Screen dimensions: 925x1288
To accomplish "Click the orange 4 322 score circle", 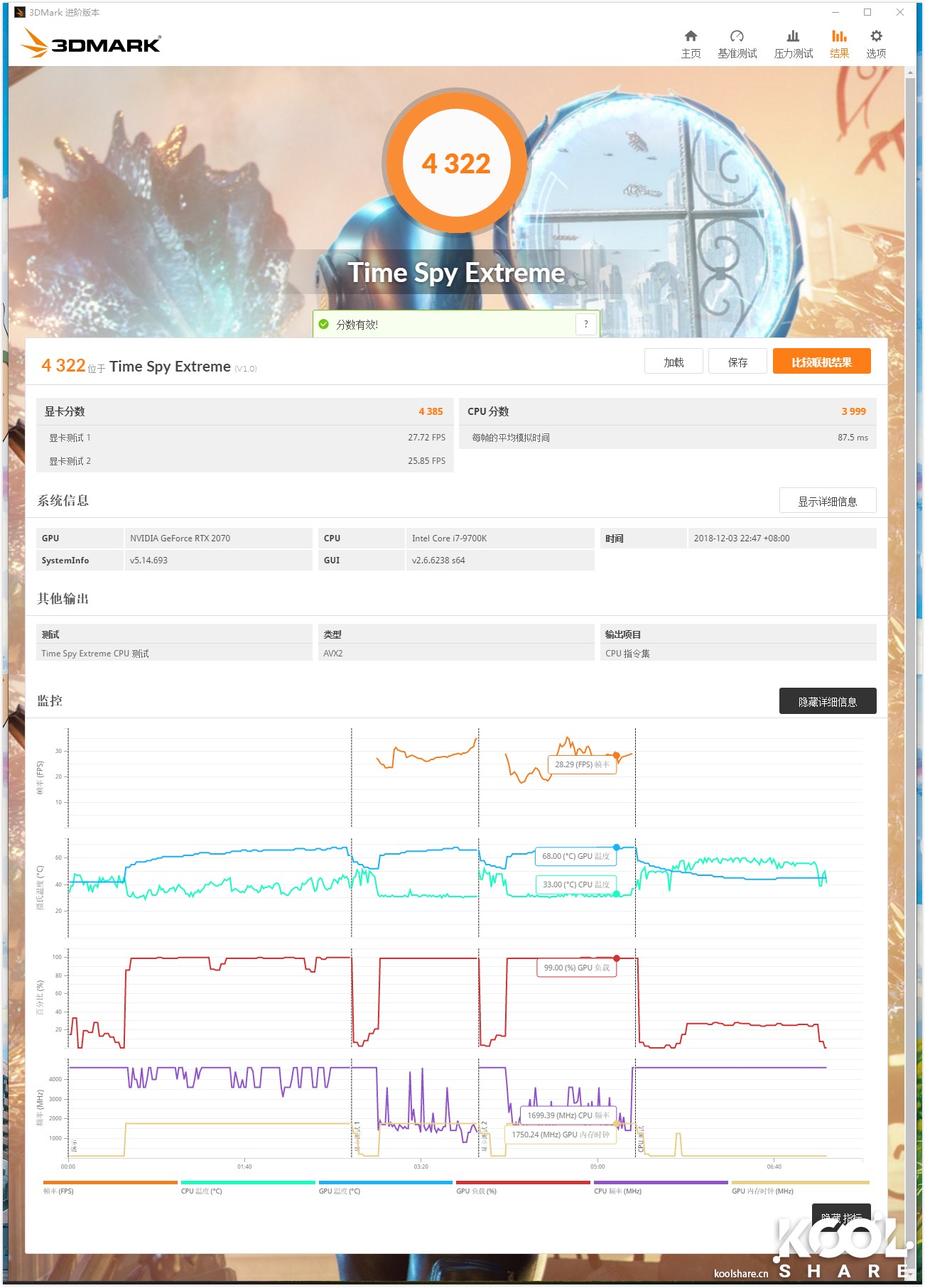I will 456,163.
